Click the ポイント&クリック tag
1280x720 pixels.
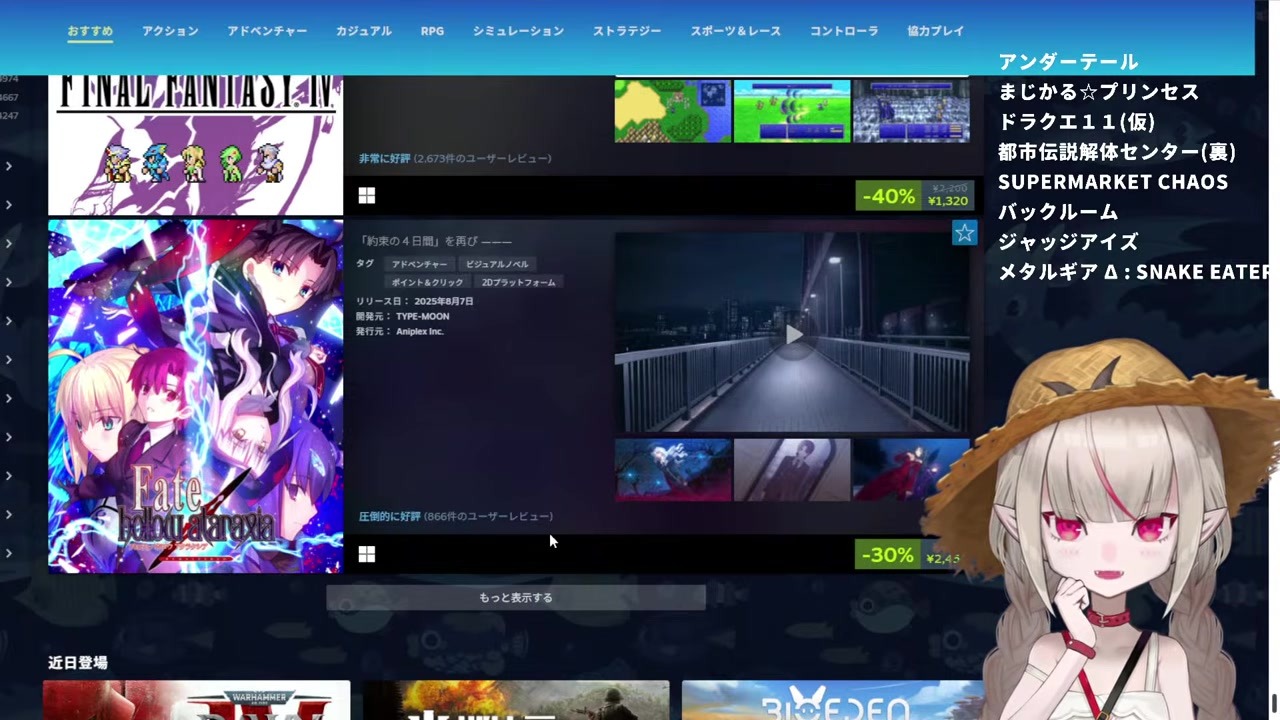pyautogui.click(x=427, y=282)
